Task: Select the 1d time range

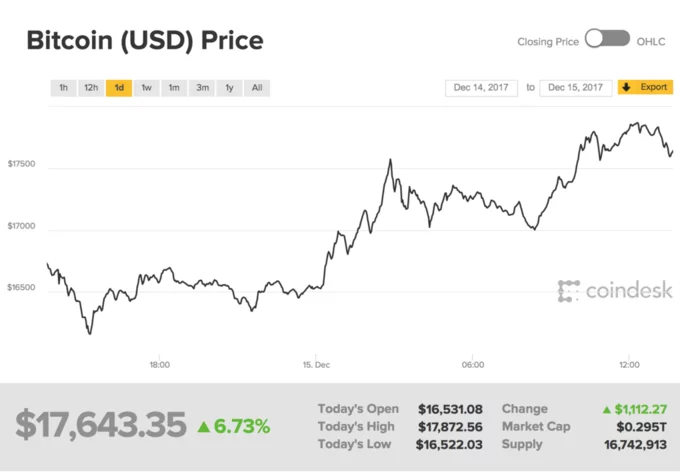Action: pyautogui.click(x=119, y=88)
